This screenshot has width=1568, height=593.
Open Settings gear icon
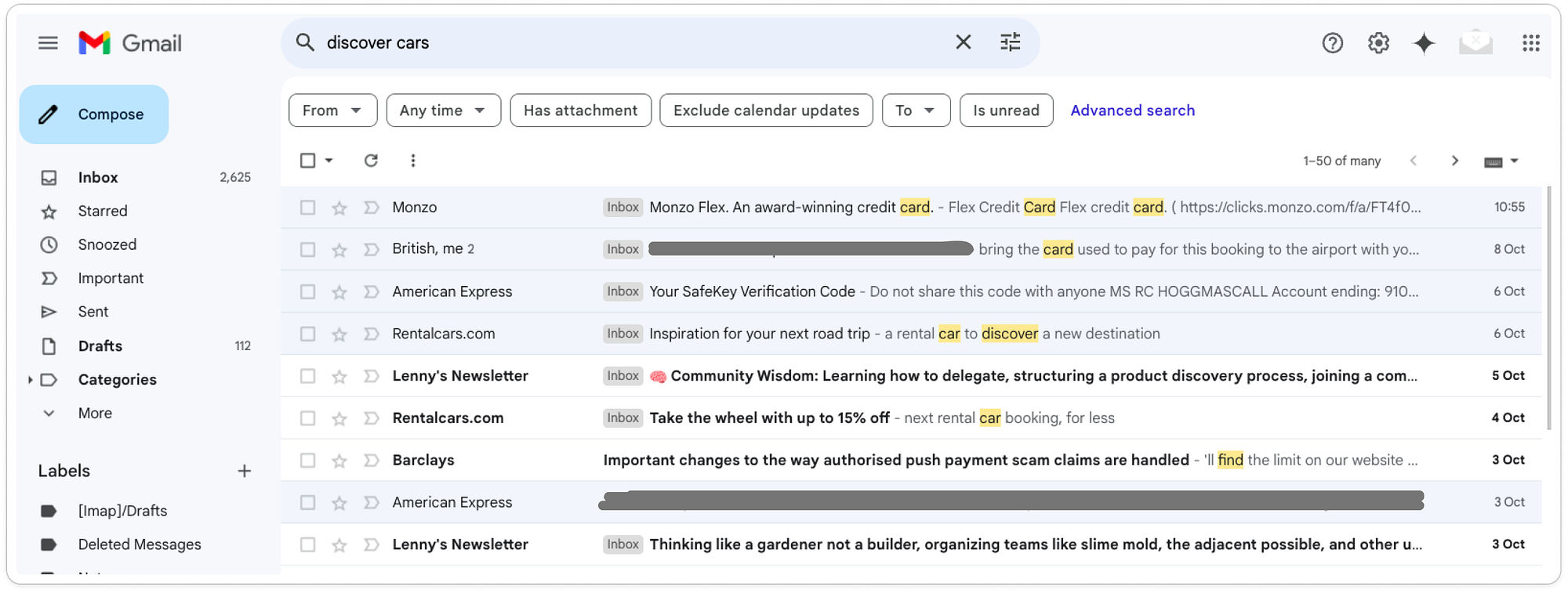click(1378, 43)
